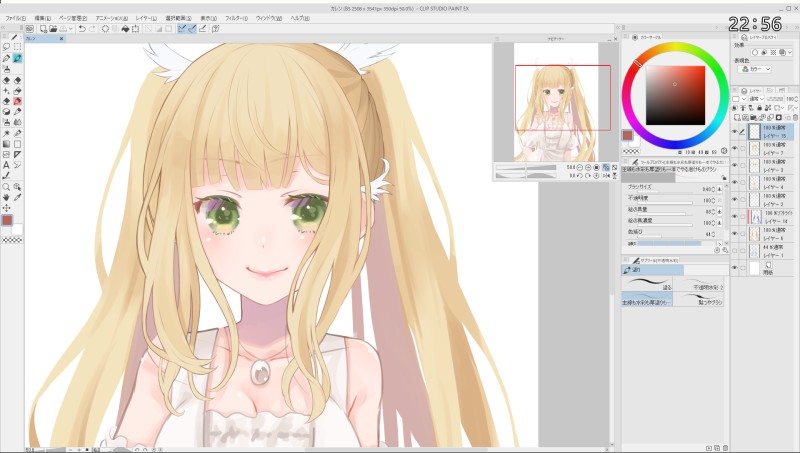Open the layer effect dropdown arrow

click(x=790, y=52)
